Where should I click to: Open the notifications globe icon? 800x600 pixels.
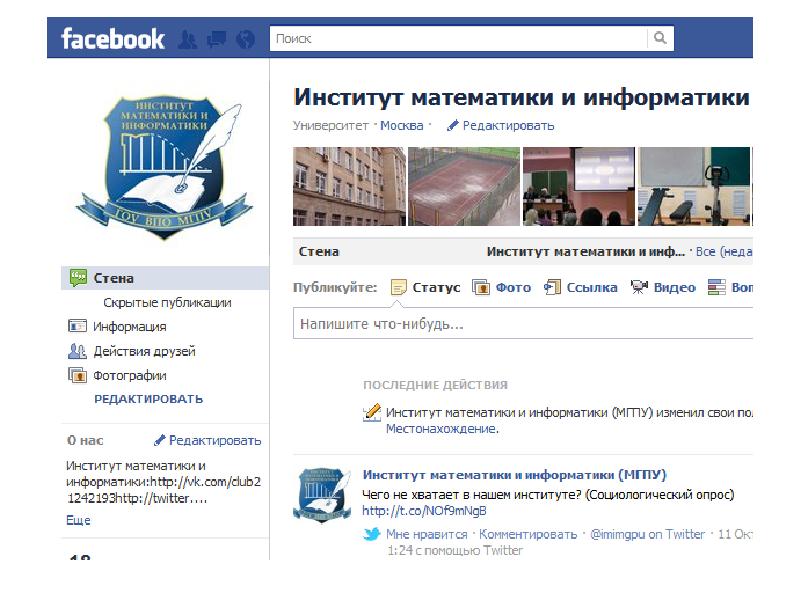(246, 39)
